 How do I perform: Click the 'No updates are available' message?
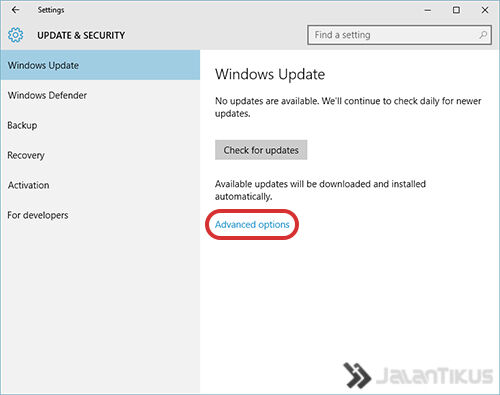tap(348, 107)
